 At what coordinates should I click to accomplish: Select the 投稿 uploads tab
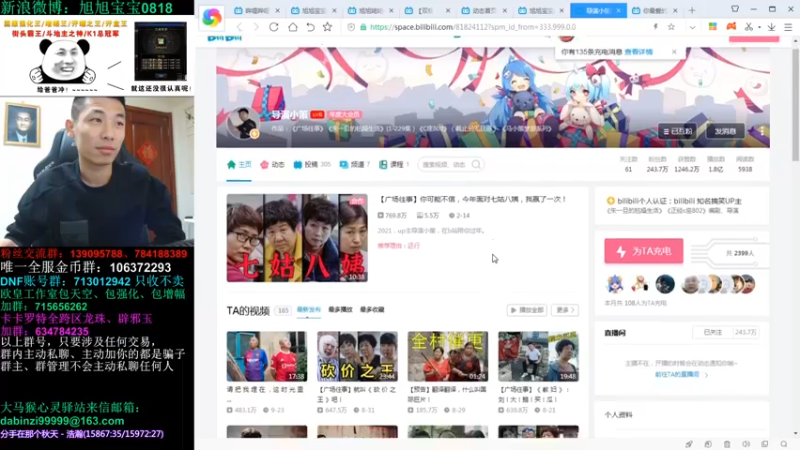(312, 164)
